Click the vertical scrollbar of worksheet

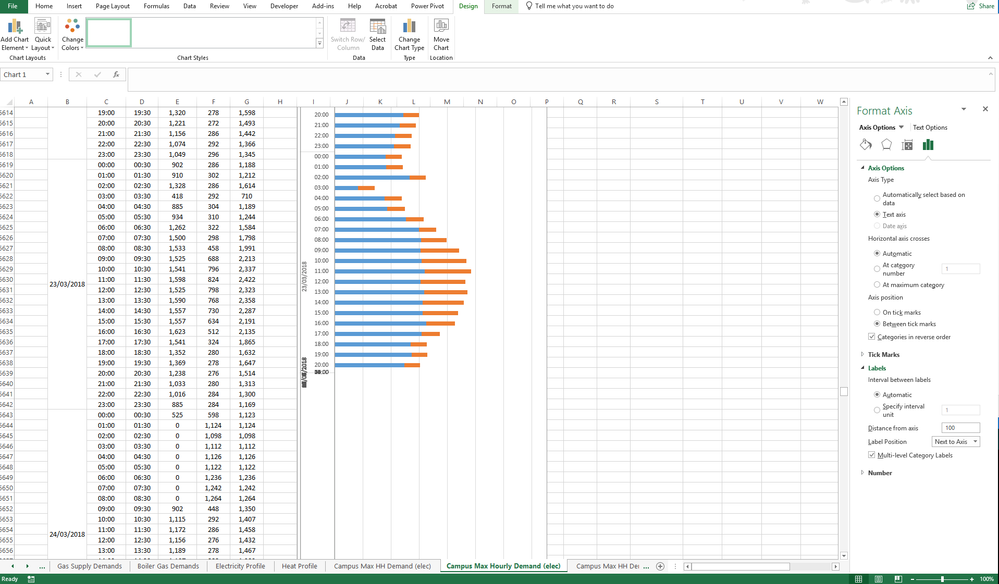coord(844,391)
